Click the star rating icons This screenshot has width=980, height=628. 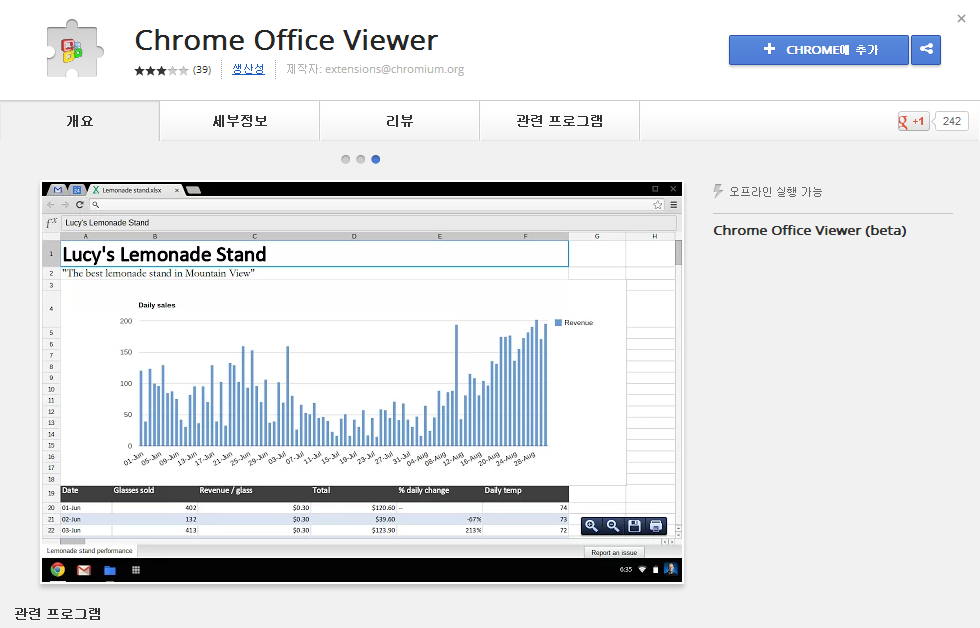coord(161,70)
